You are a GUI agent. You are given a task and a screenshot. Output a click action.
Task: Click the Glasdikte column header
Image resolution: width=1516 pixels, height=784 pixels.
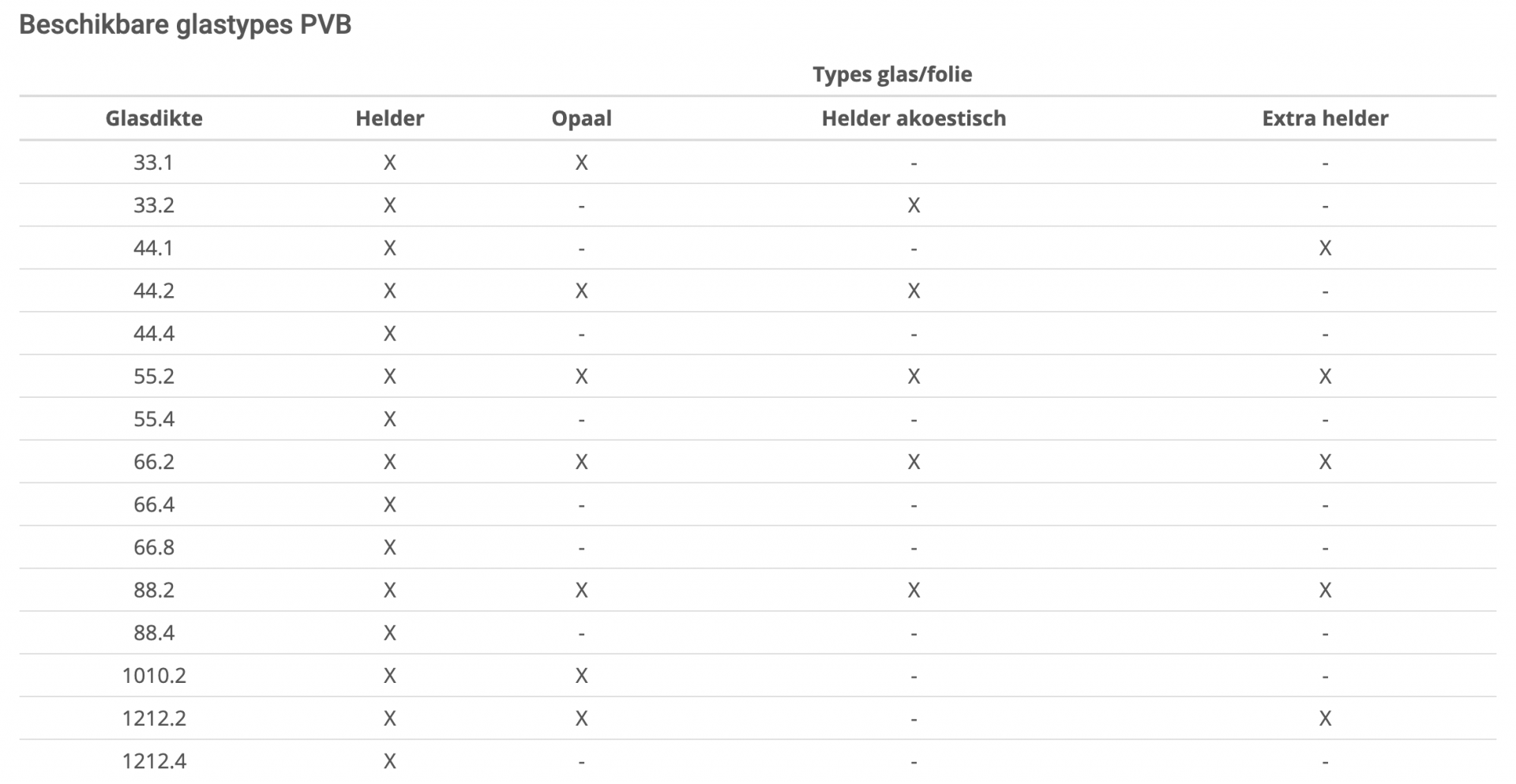[154, 118]
